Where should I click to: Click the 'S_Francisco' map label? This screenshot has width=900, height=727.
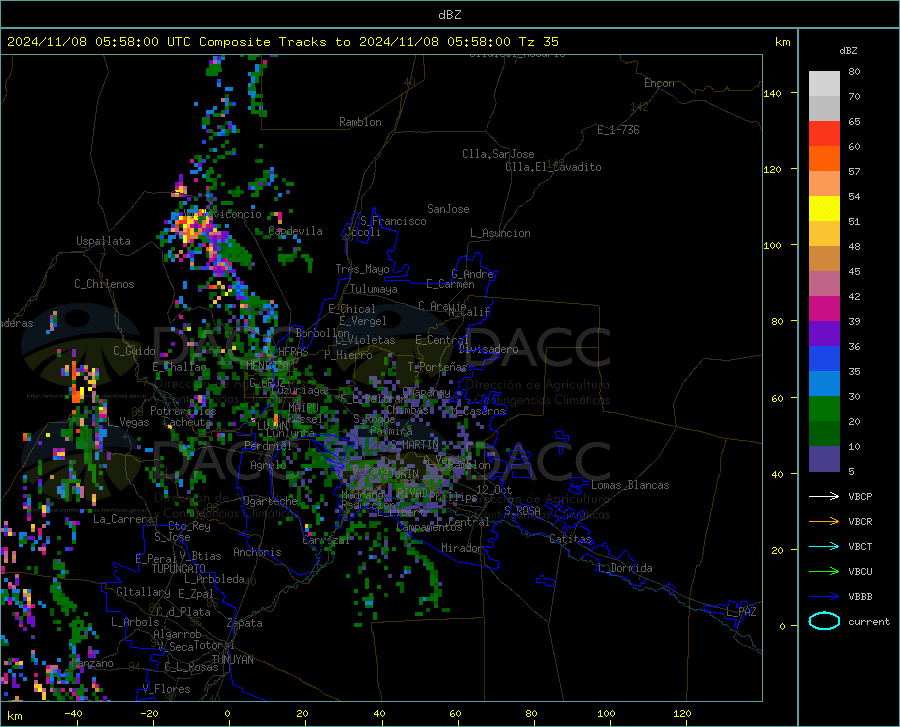tap(393, 221)
